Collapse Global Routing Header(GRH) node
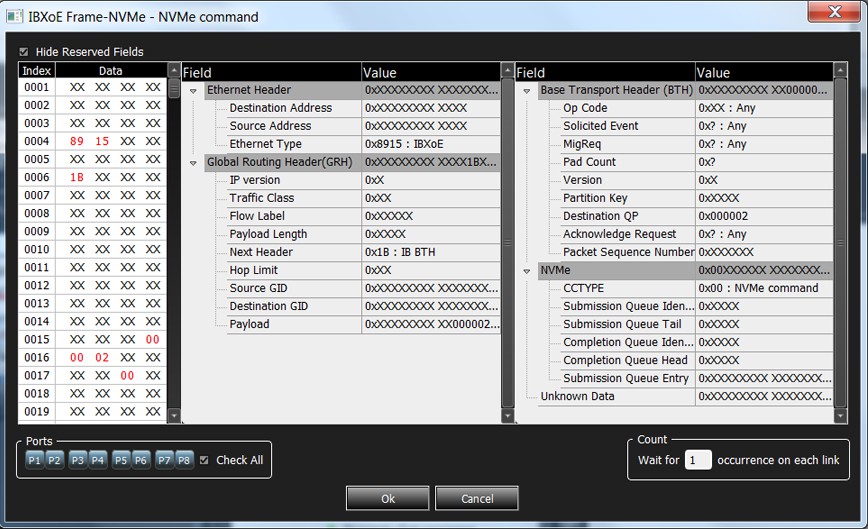Viewport: 868px width, 529px height. [193, 163]
